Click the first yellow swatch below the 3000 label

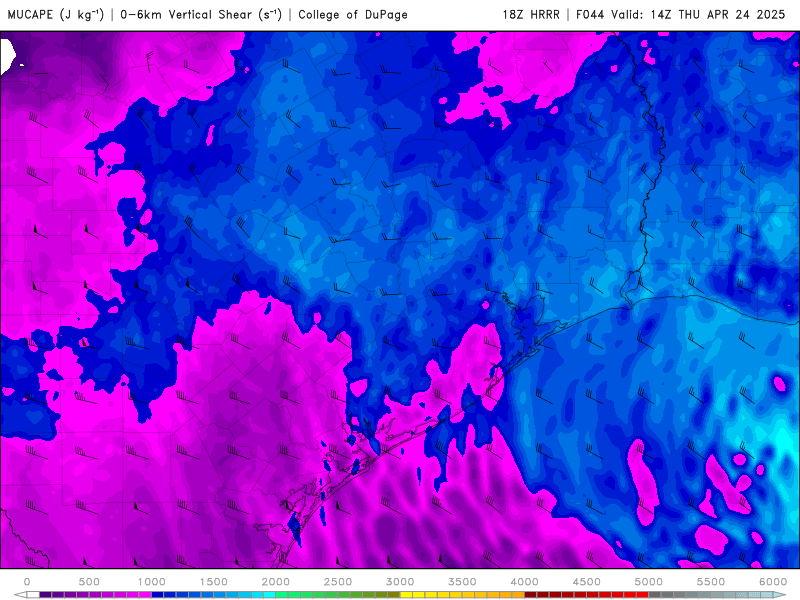tap(406, 595)
